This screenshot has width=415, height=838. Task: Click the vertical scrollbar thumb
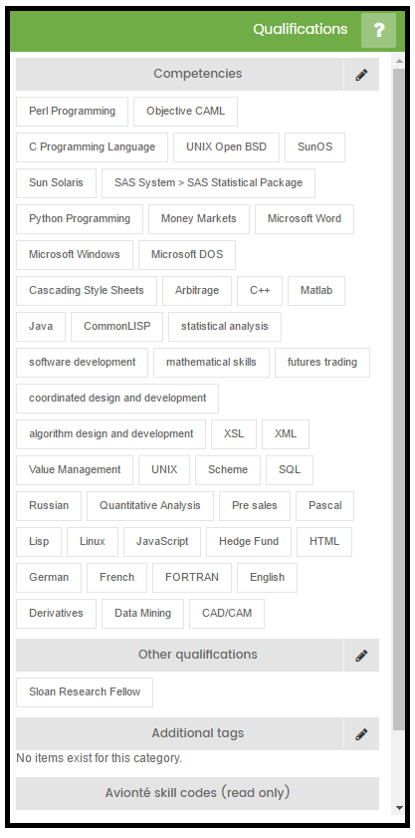[x=399, y=399]
